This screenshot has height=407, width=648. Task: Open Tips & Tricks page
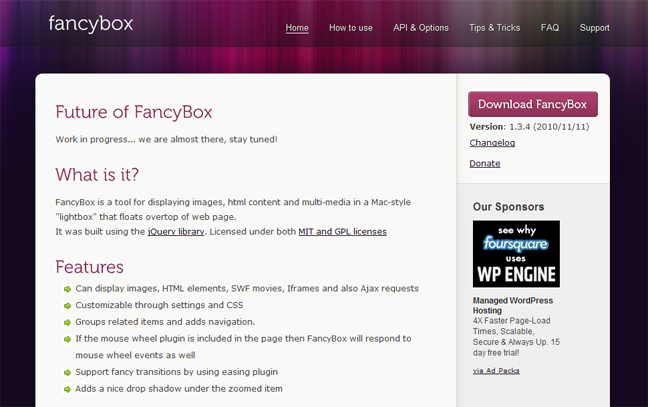click(494, 28)
